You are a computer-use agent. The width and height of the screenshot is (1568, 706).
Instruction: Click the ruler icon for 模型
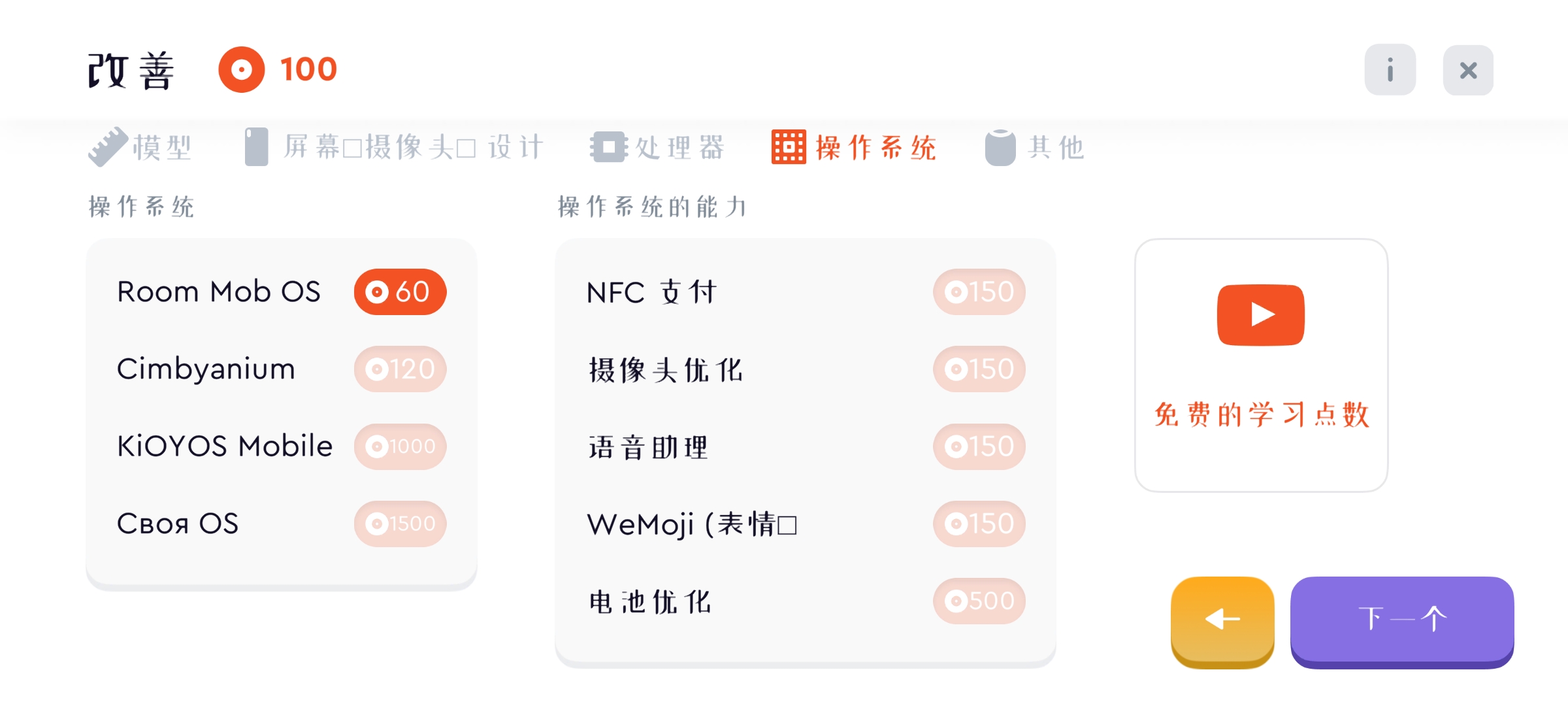coord(108,147)
